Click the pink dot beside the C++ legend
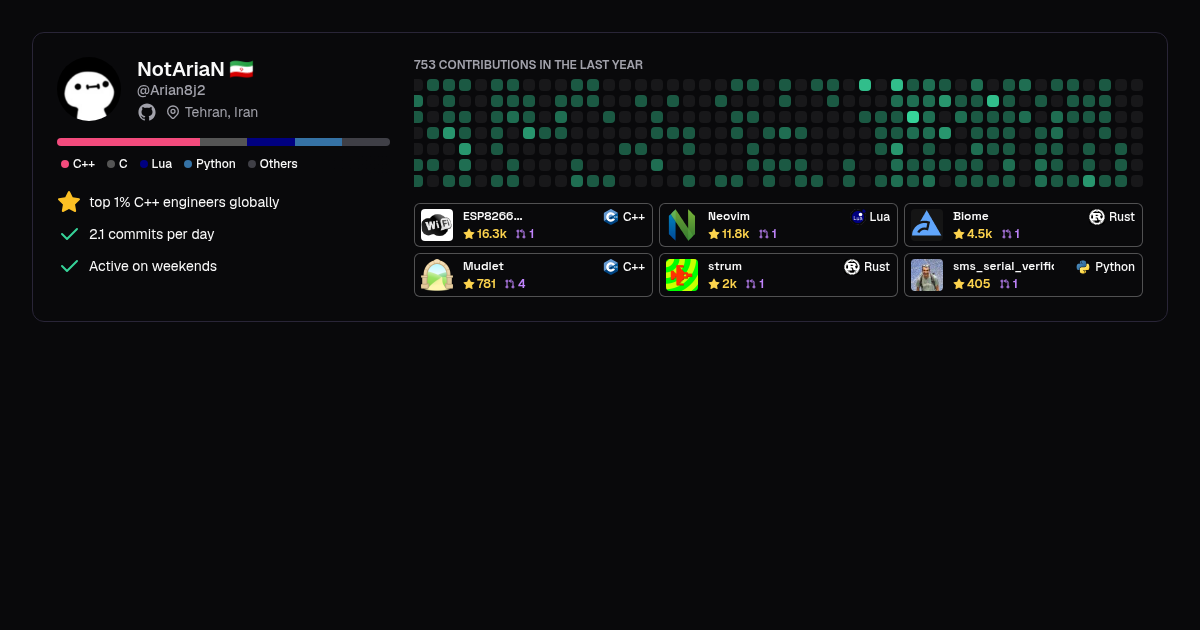This screenshot has width=1200, height=630. click(65, 164)
